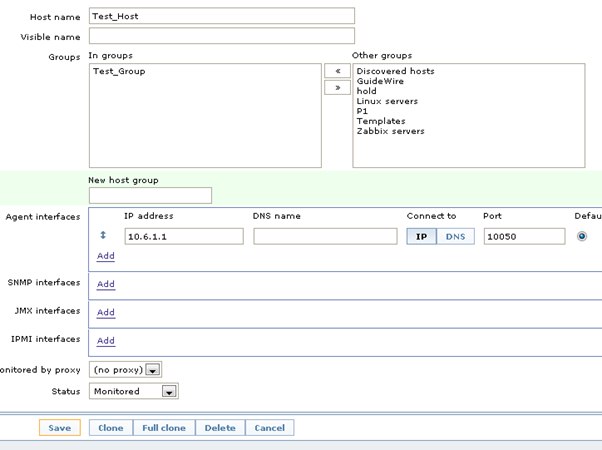602x450 pixels.
Task: Click the move-left « groups arrow button
Action: click(x=336, y=72)
